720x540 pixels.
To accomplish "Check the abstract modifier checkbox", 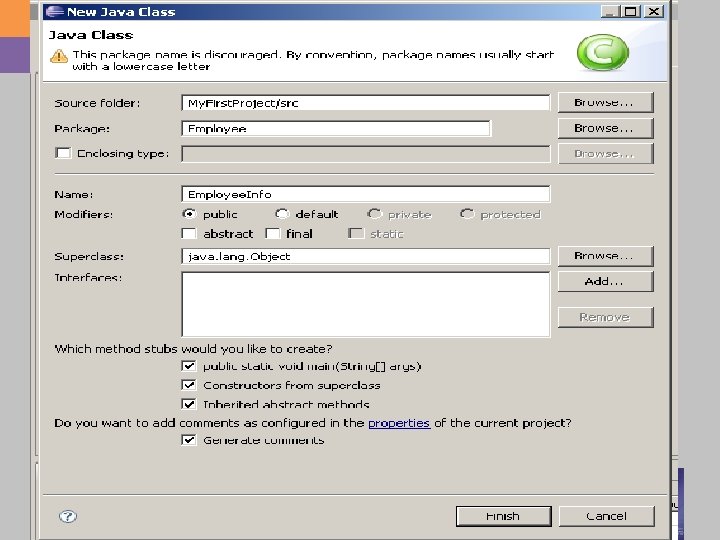I will pos(189,234).
